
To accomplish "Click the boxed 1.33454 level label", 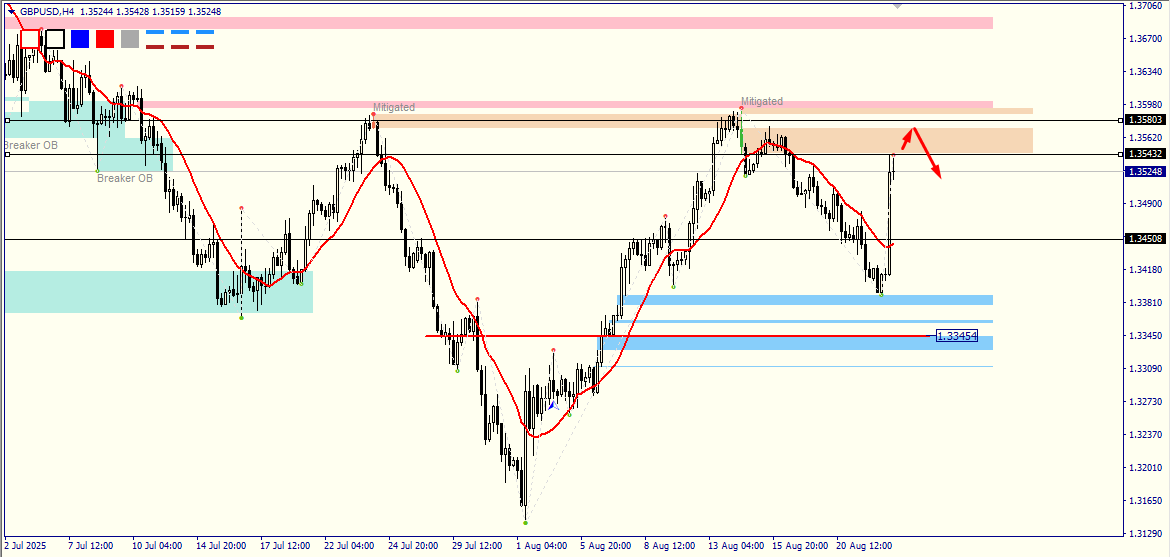I will click(x=957, y=336).
